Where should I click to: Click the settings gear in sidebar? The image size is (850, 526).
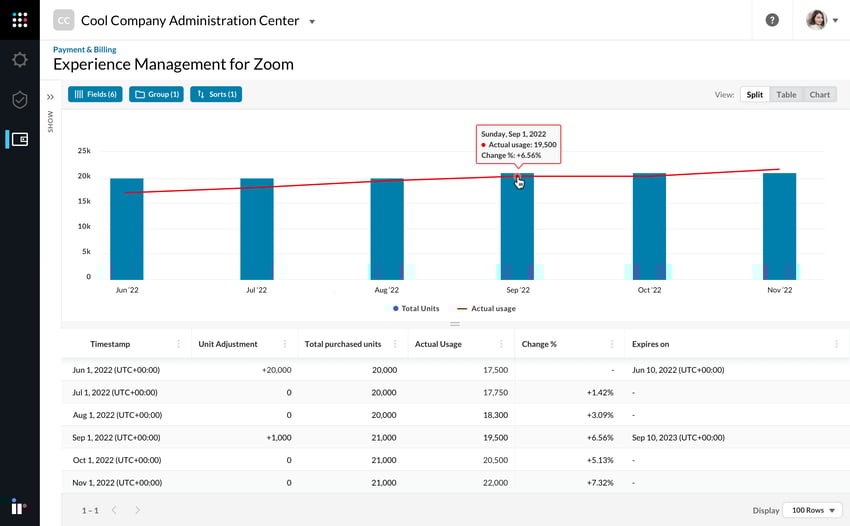click(x=19, y=60)
